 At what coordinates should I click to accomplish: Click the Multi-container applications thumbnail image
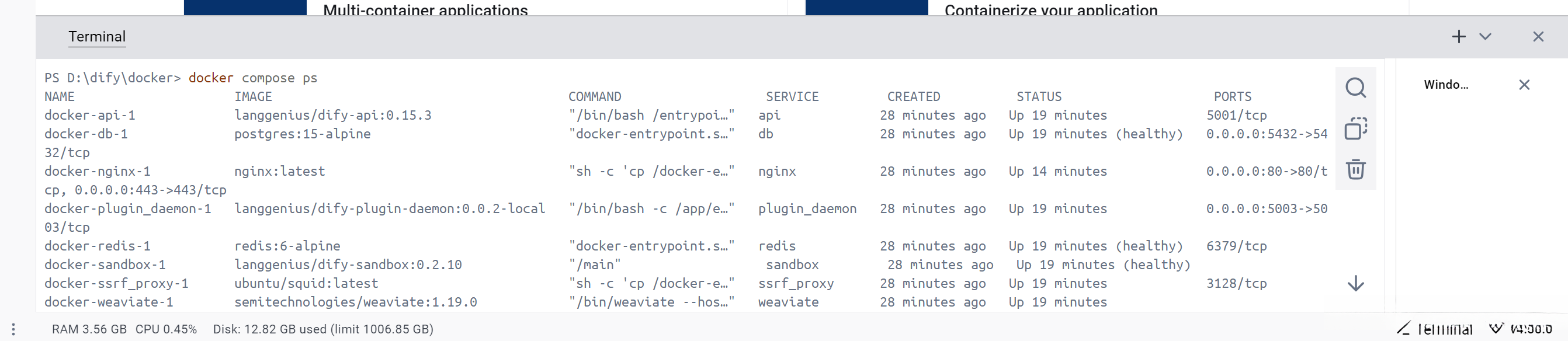pyautogui.click(x=245, y=7)
